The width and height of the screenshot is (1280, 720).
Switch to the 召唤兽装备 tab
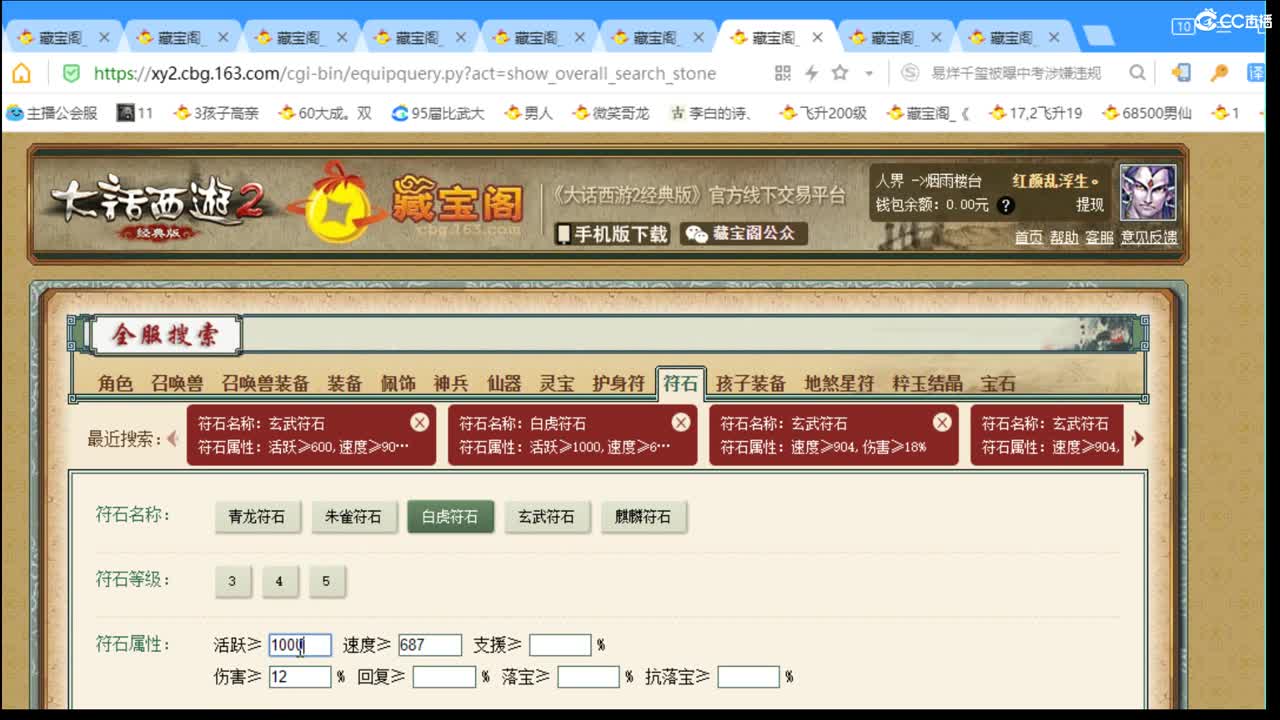265,384
